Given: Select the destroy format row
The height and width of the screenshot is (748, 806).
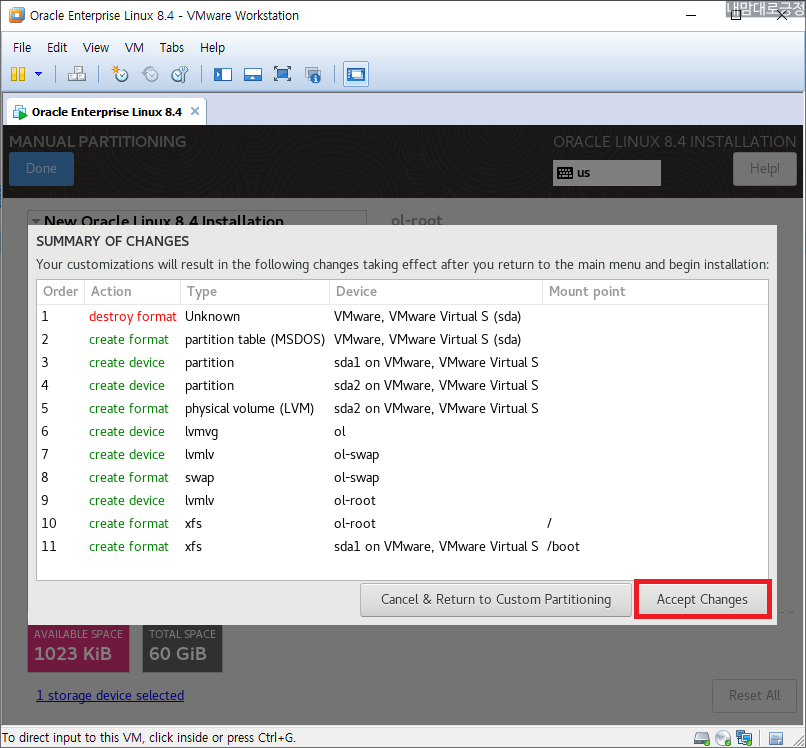Looking at the screenshot, I should coord(402,316).
